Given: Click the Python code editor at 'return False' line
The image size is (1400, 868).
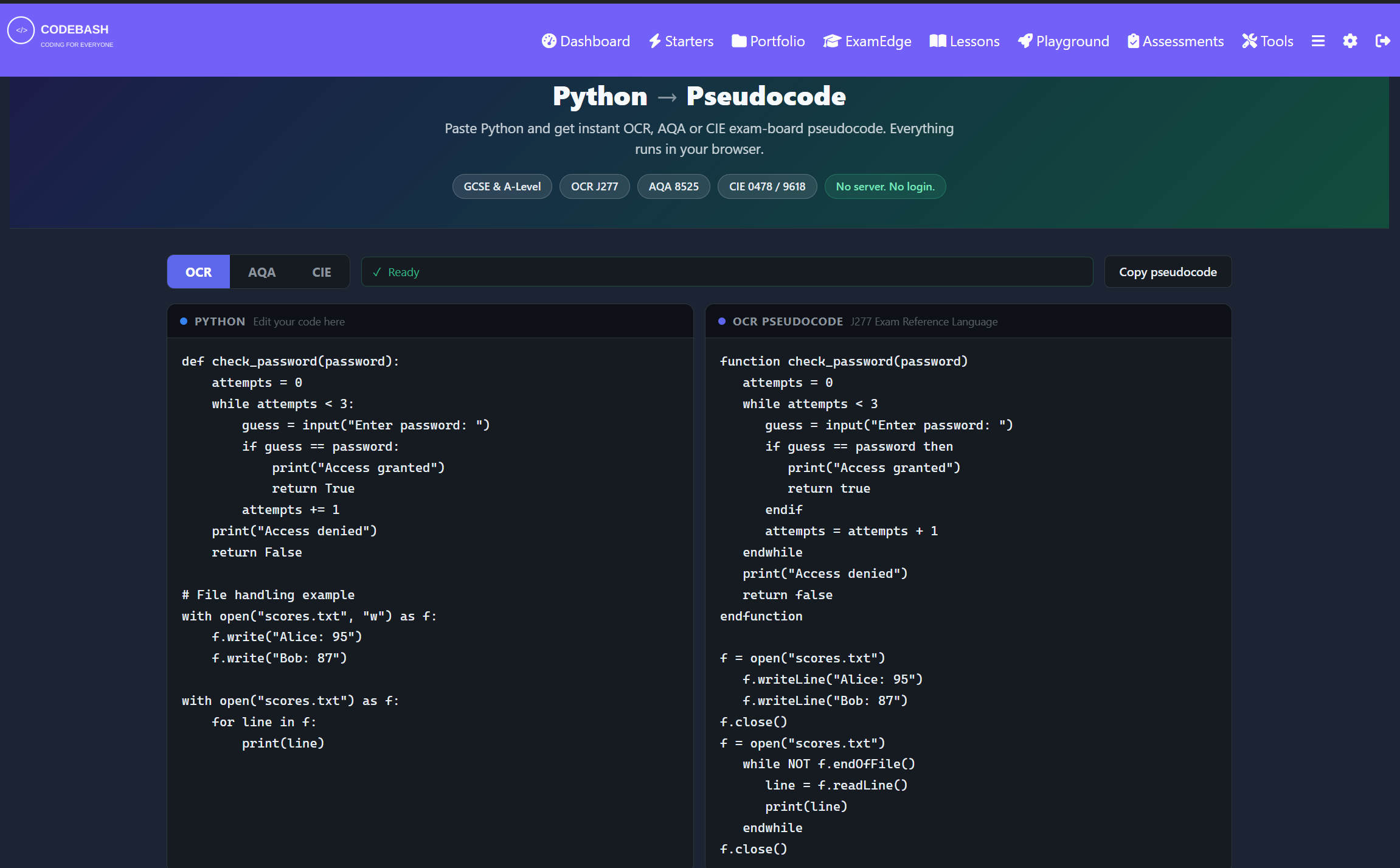Looking at the screenshot, I should pos(257,552).
